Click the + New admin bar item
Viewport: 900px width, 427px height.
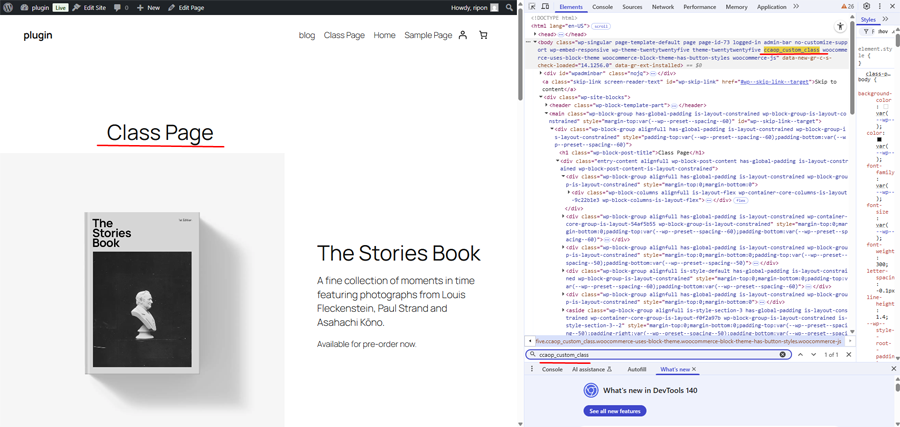coord(149,7)
